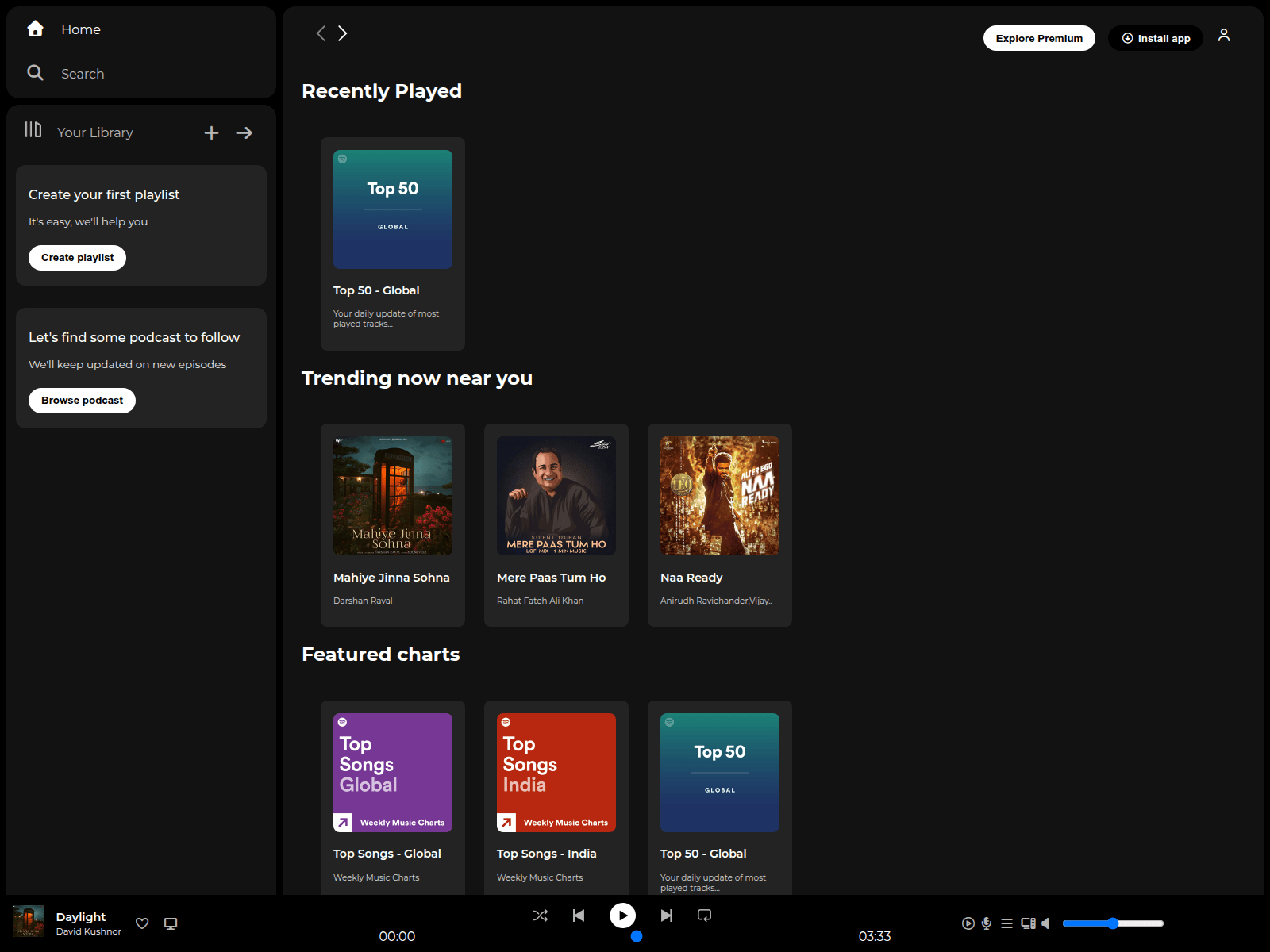Click the Featured charts heading
This screenshot has height=952, width=1270.
[x=381, y=654]
